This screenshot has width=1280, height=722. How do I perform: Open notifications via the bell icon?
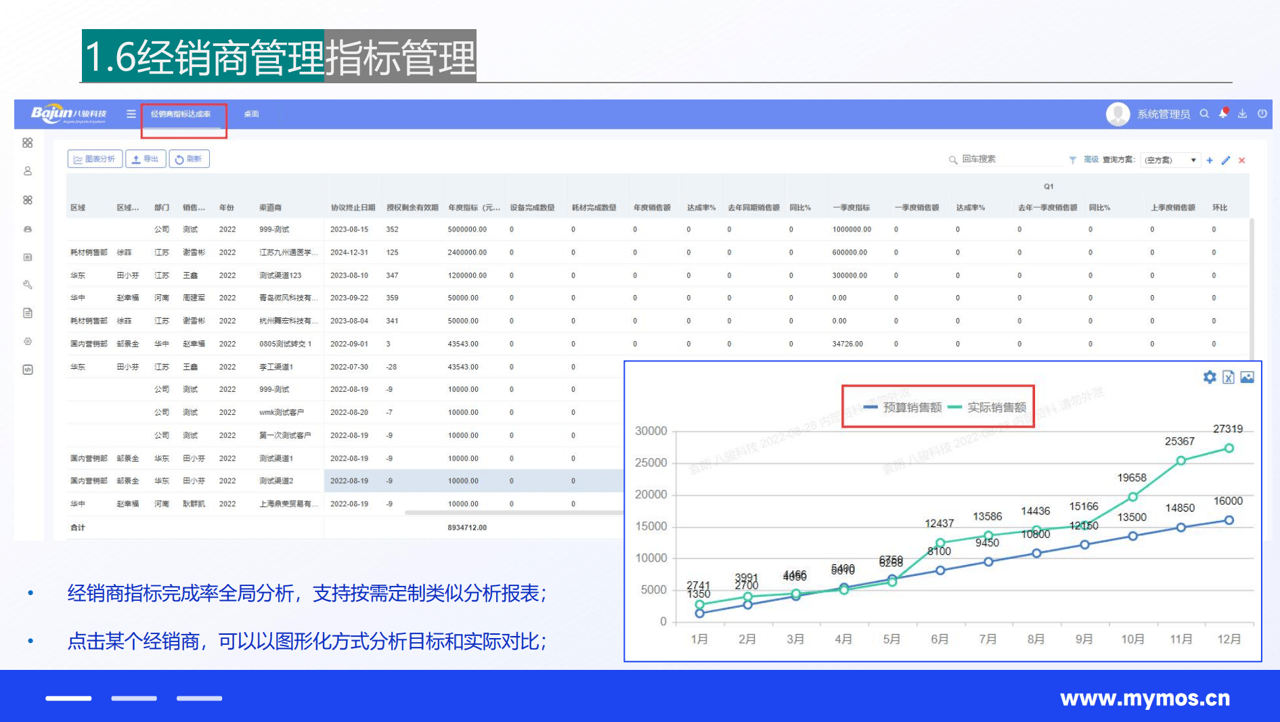(x=1222, y=114)
